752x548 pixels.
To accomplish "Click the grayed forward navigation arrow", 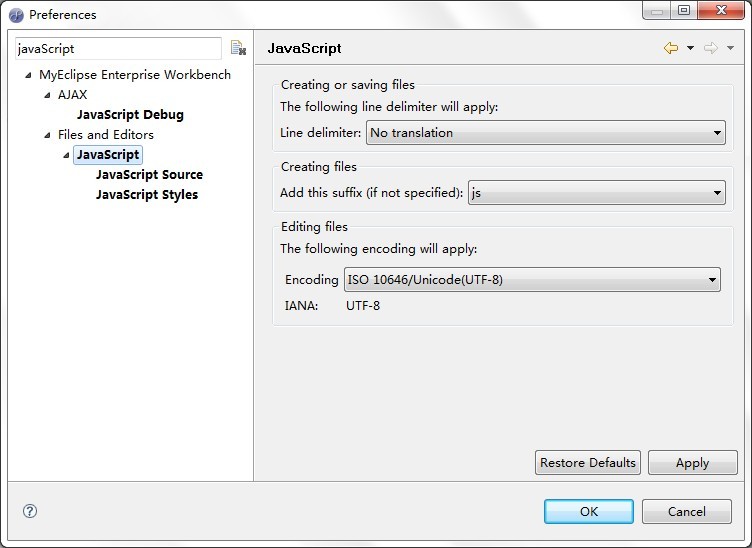I will tap(711, 48).
